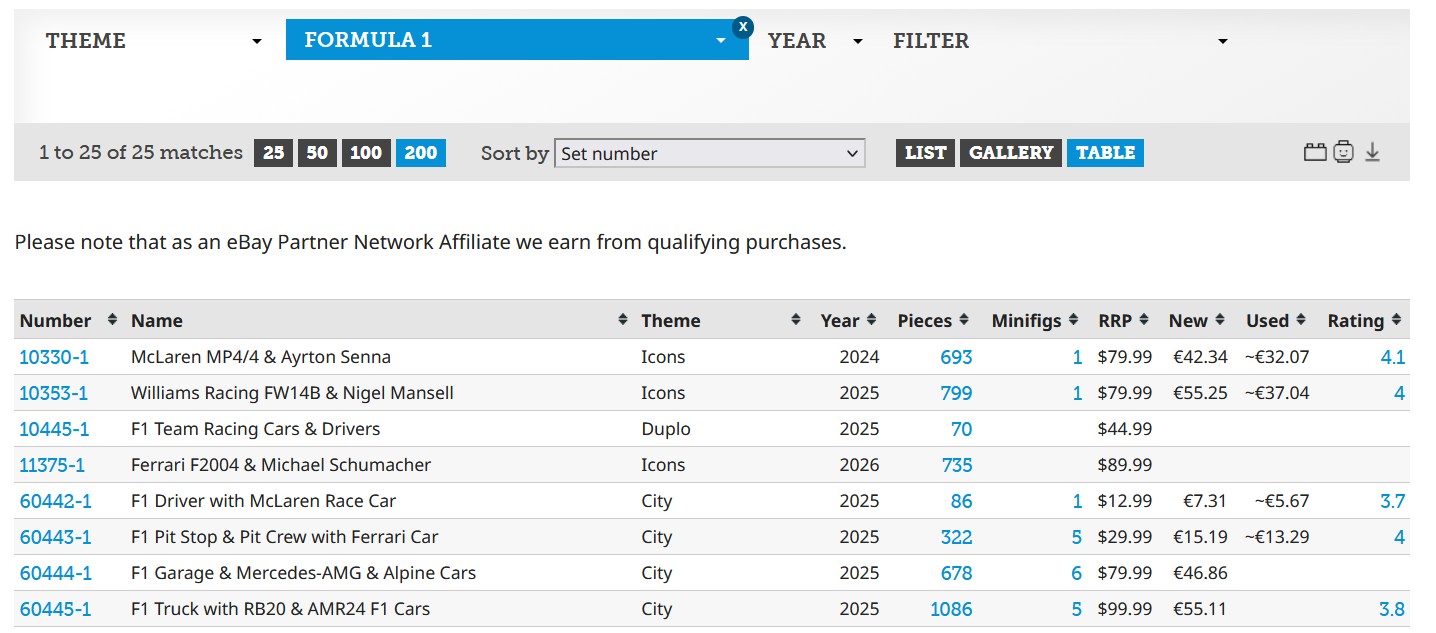Click the LEGO brick icon
Screen dimensions: 1436x633
[1314, 153]
